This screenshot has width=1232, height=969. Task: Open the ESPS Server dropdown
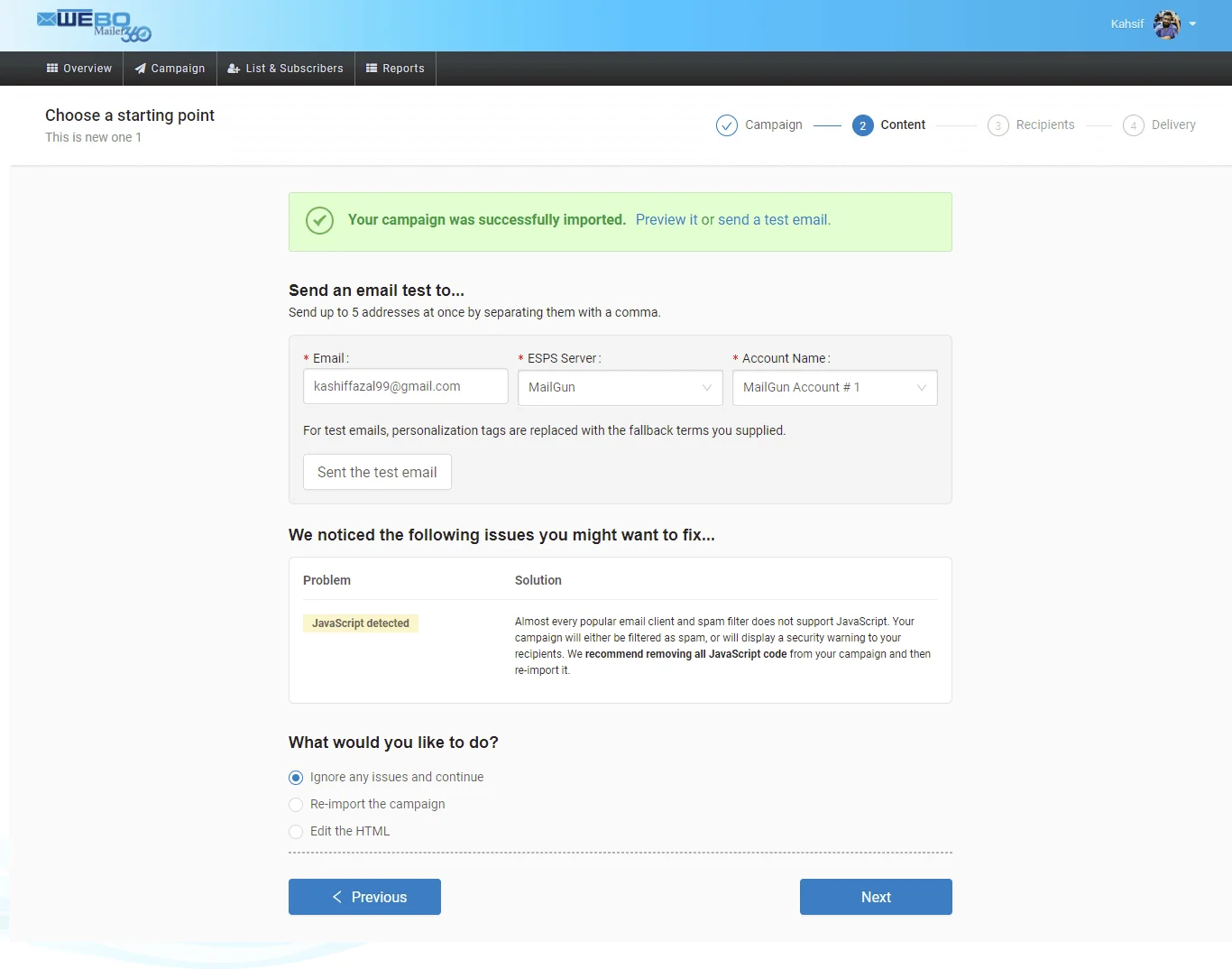click(x=620, y=388)
